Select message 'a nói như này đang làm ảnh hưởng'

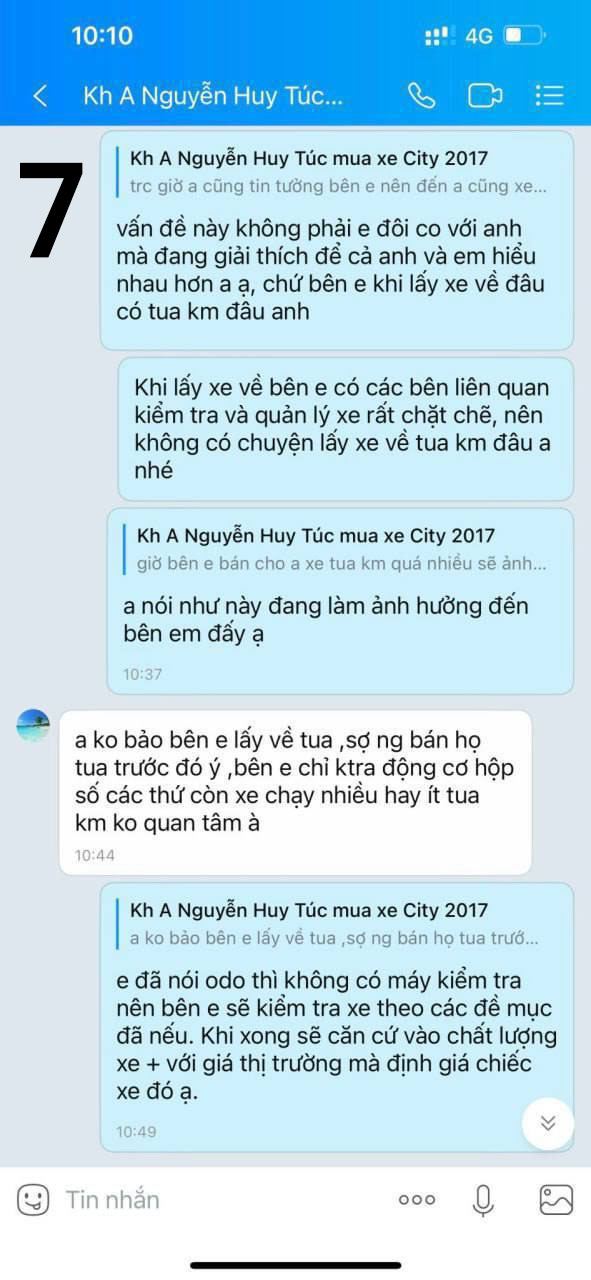(340, 601)
